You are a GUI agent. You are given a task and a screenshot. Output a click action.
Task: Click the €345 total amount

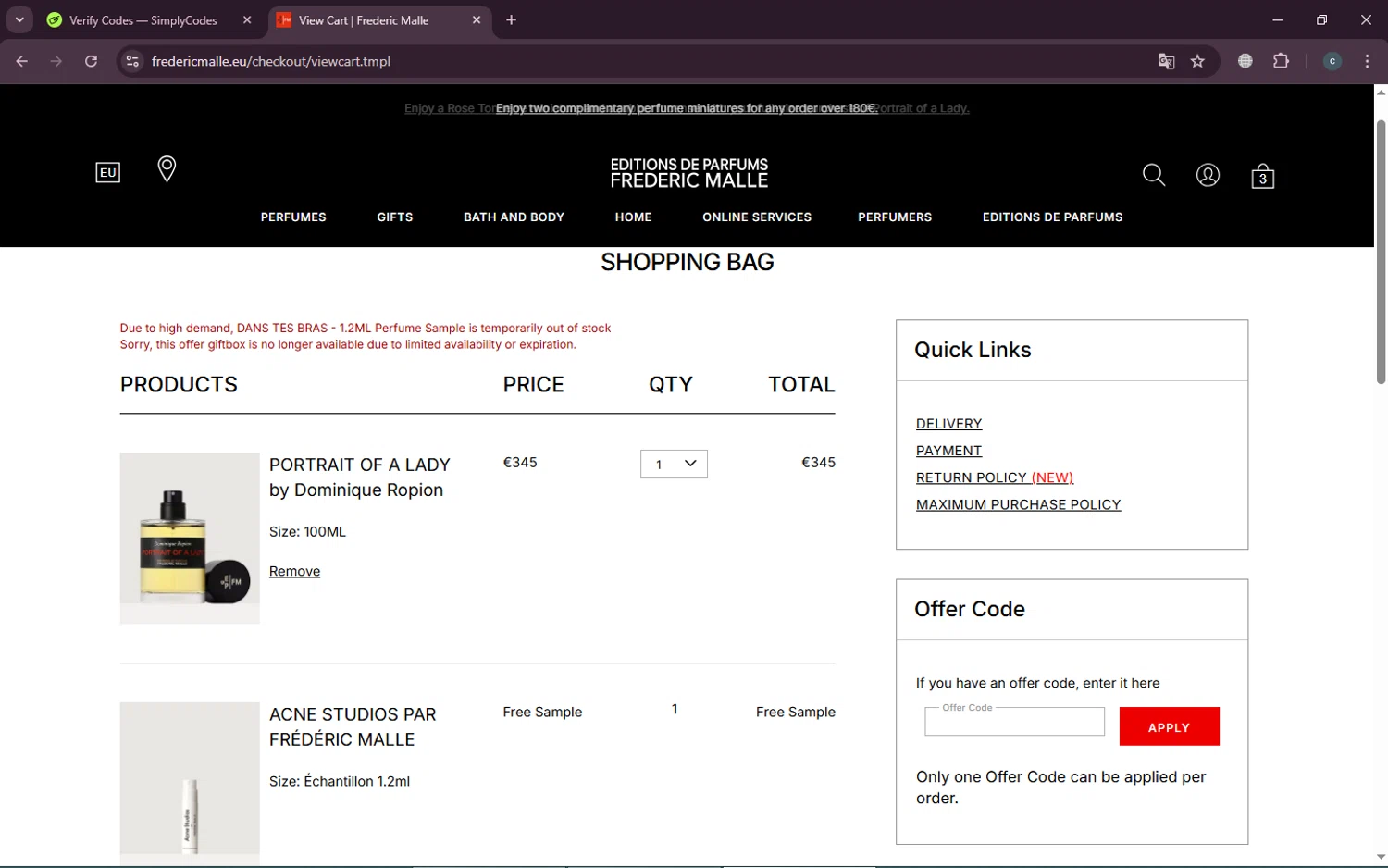tap(818, 463)
